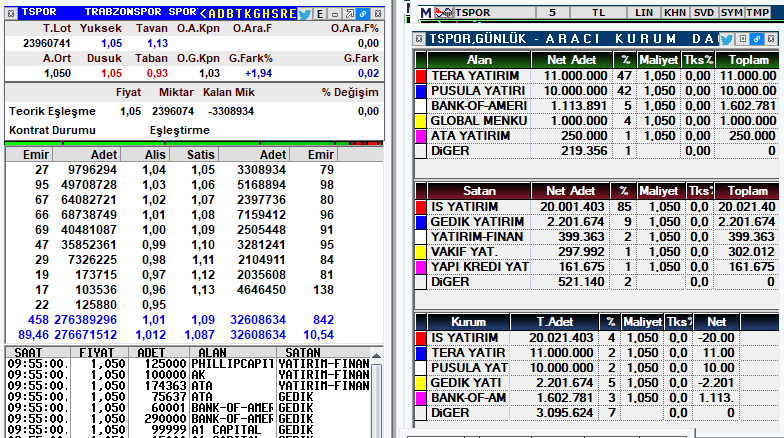This screenshot has width=784, height=438.
Task: Click the Kurum column header
Action: point(468,322)
